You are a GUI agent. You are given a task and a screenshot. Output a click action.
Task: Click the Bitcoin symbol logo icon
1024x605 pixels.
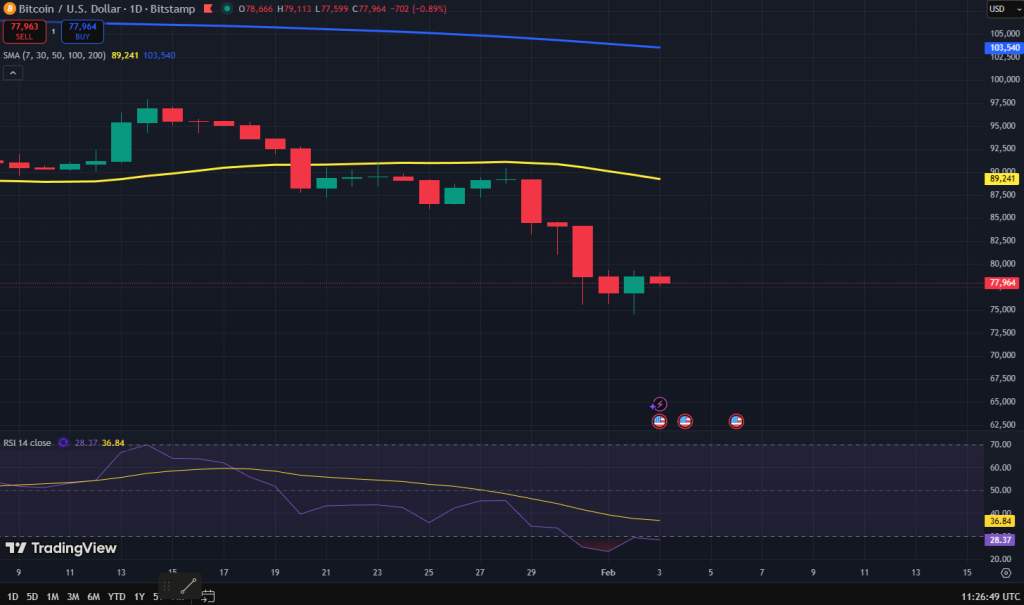(9, 9)
